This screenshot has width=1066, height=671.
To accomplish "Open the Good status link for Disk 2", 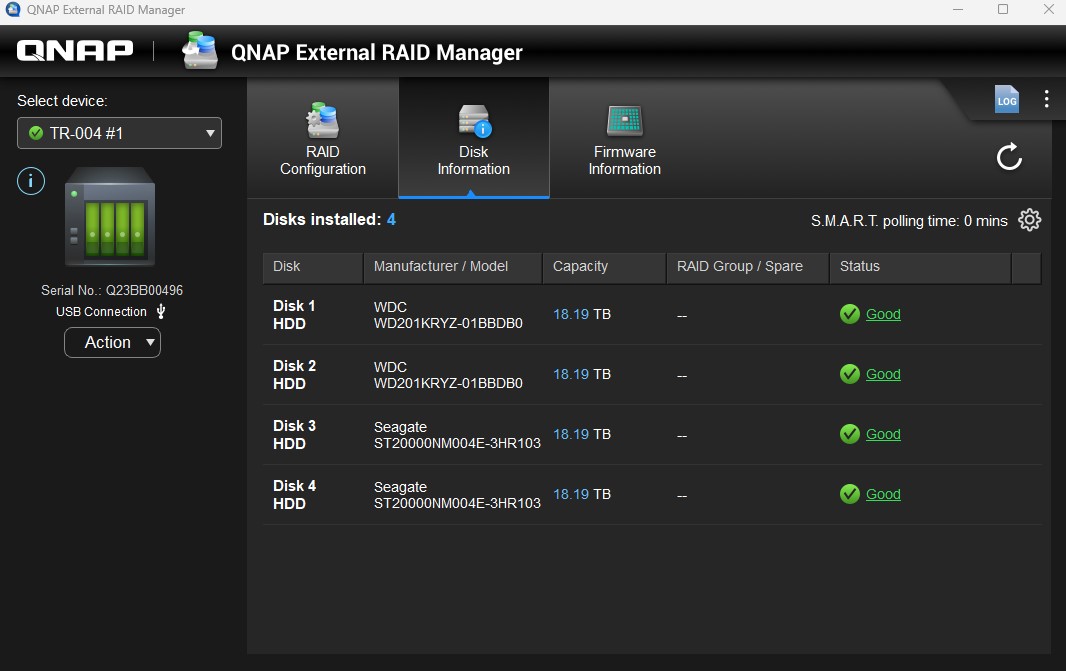I will 883,374.
